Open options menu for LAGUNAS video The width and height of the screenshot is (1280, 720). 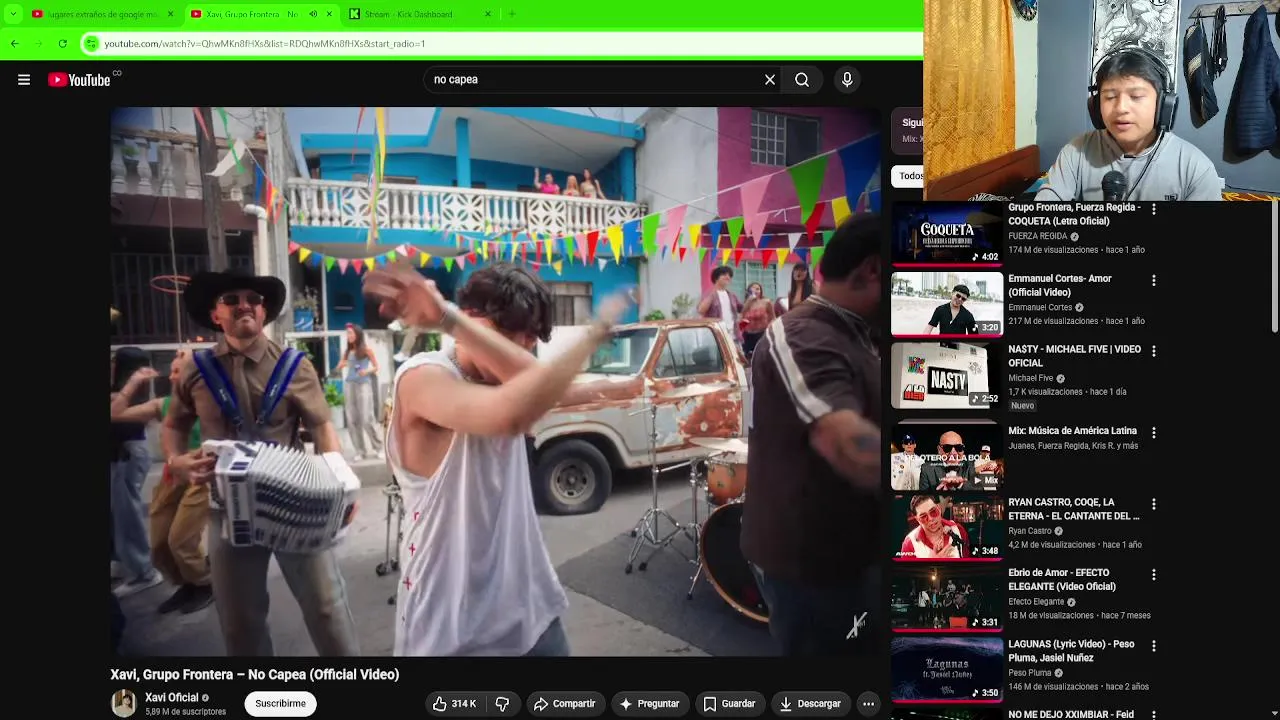[x=1154, y=646]
